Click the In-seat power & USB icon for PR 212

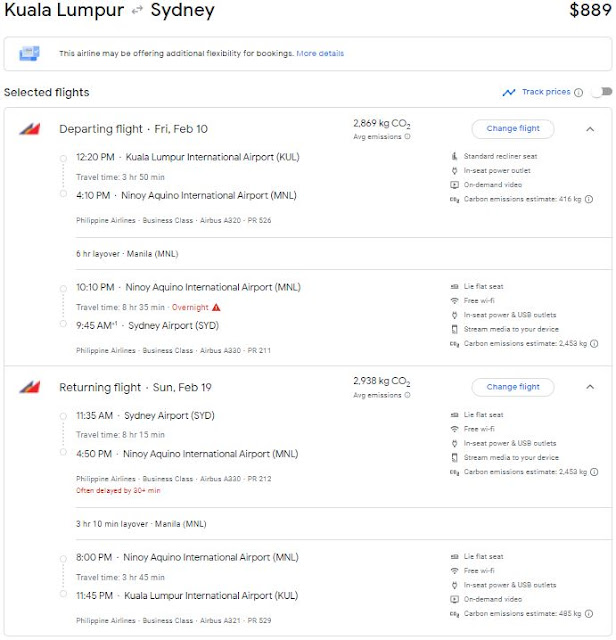coord(454,443)
